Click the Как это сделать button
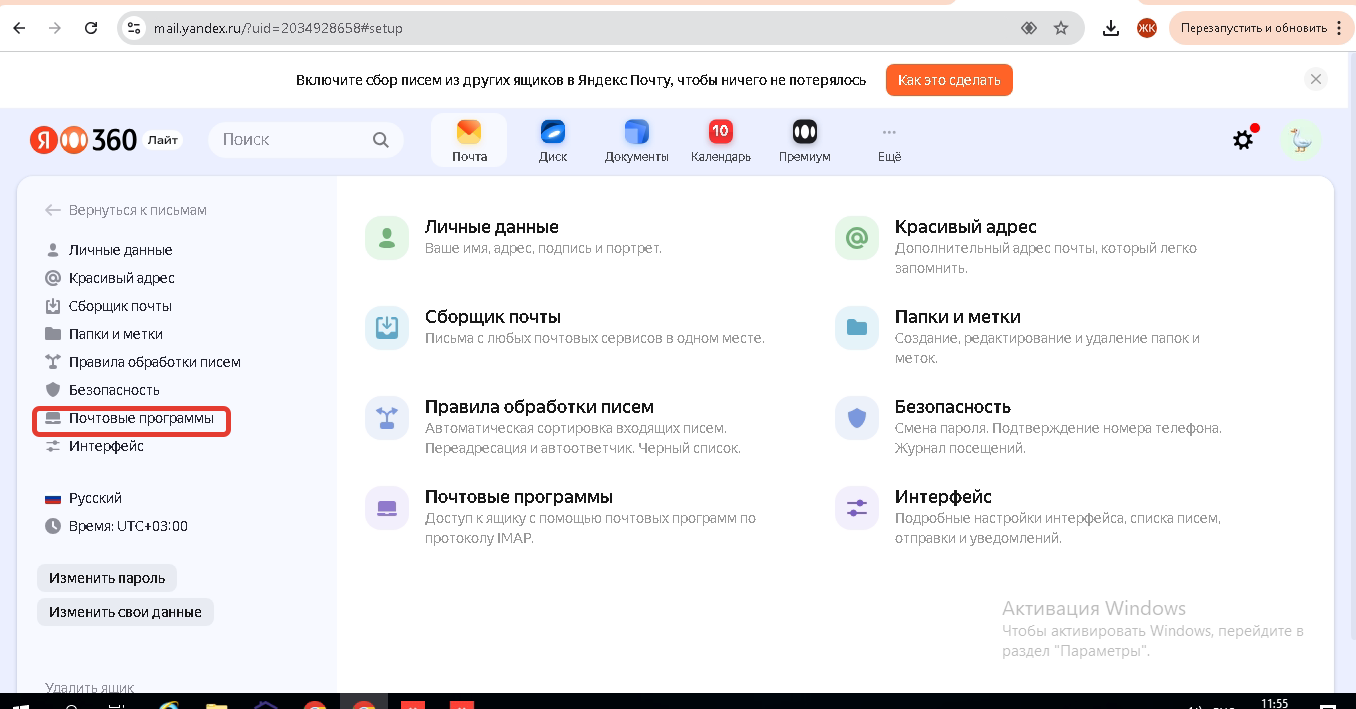This screenshot has width=1356, height=709. pyautogui.click(x=949, y=80)
